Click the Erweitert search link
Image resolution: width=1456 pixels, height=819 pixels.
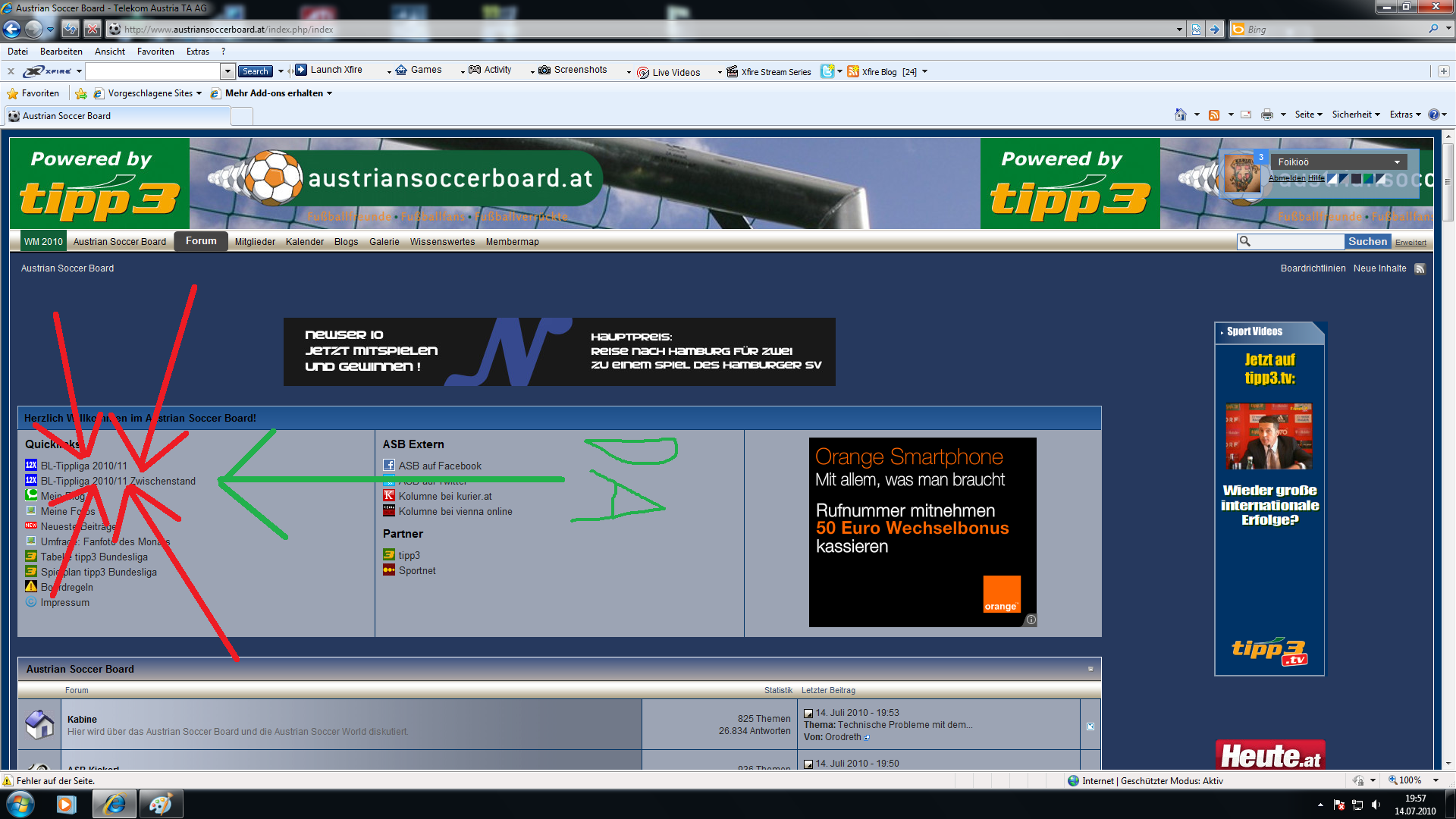coord(1410,243)
